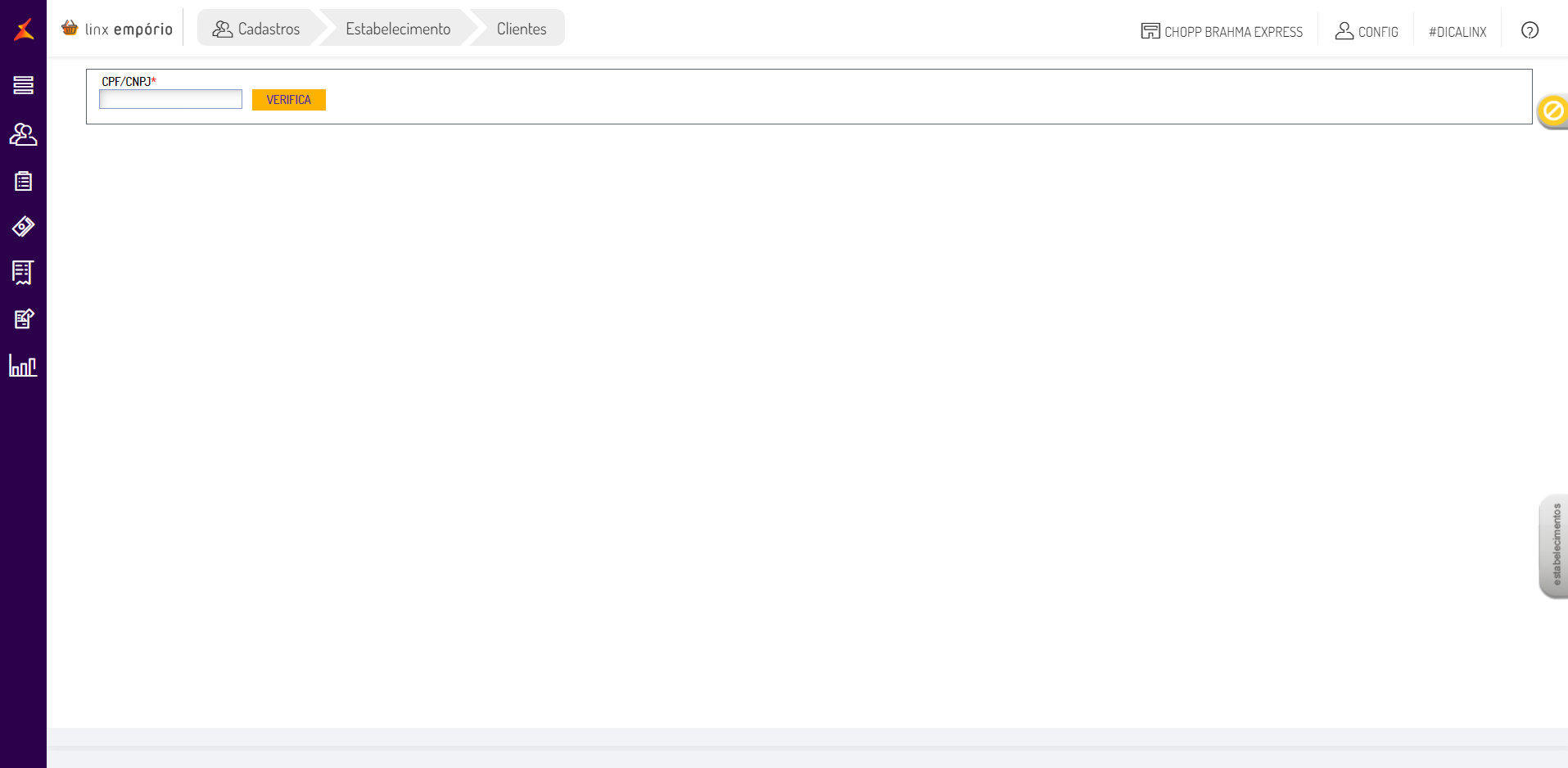Open the list menu sidebar icon

pyautogui.click(x=23, y=85)
